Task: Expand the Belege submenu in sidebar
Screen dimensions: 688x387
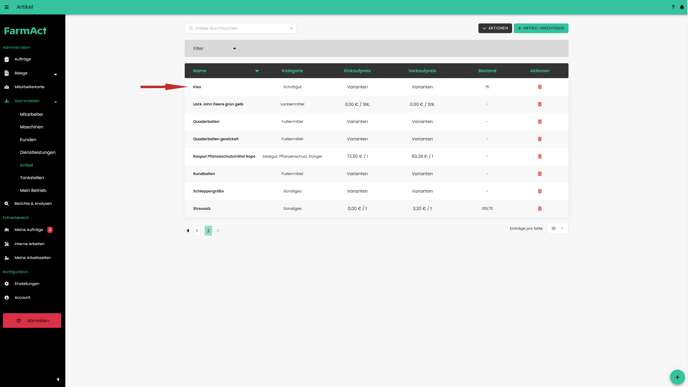Action: [55, 74]
